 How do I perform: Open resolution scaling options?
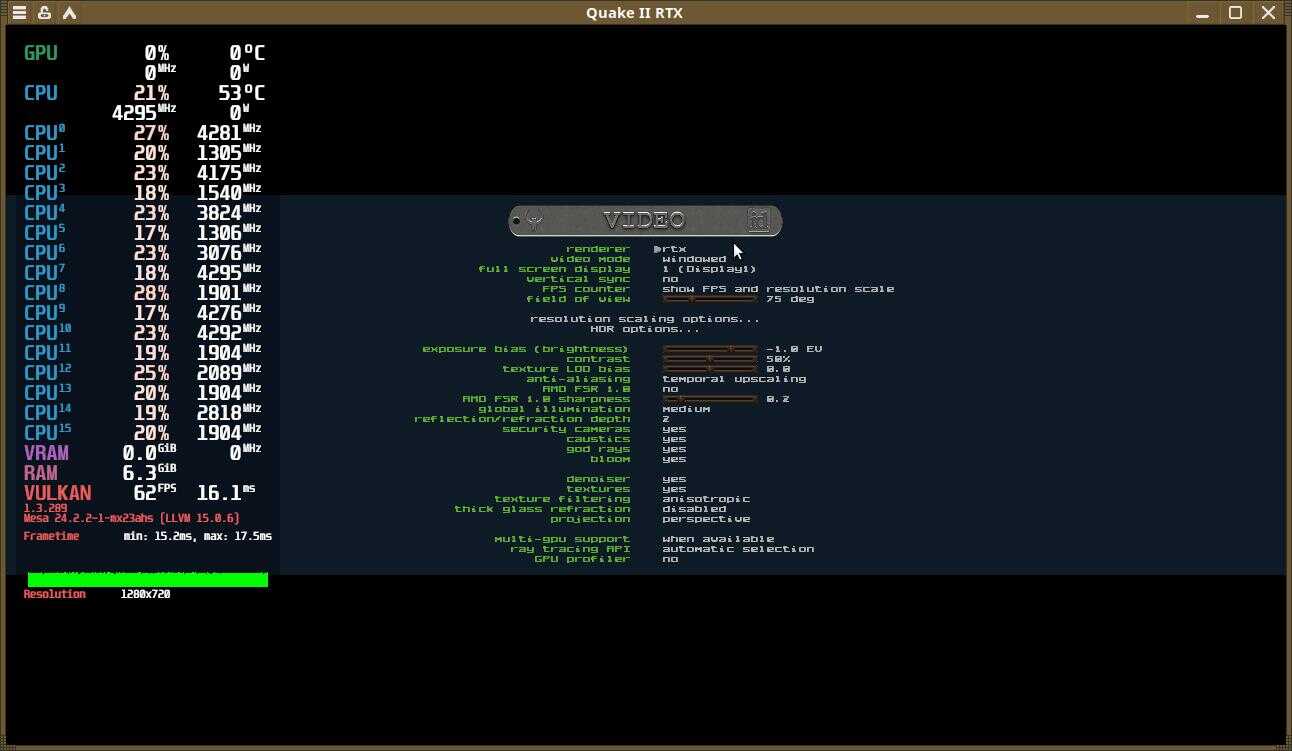tap(645, 319)
